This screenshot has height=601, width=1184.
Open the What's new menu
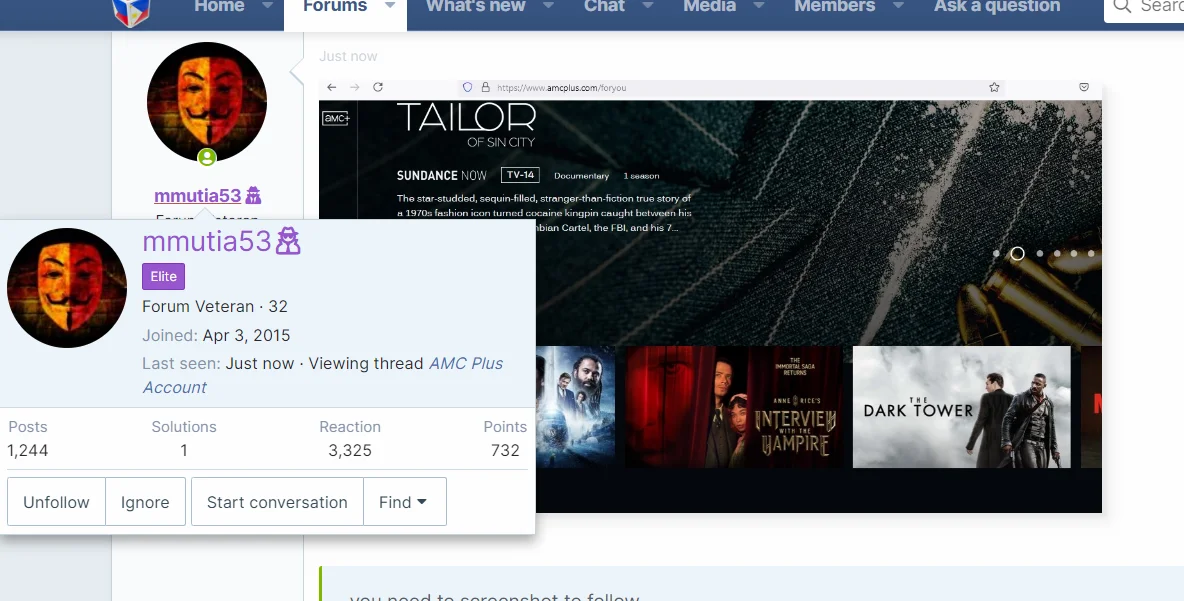click(x=476, y=7)
